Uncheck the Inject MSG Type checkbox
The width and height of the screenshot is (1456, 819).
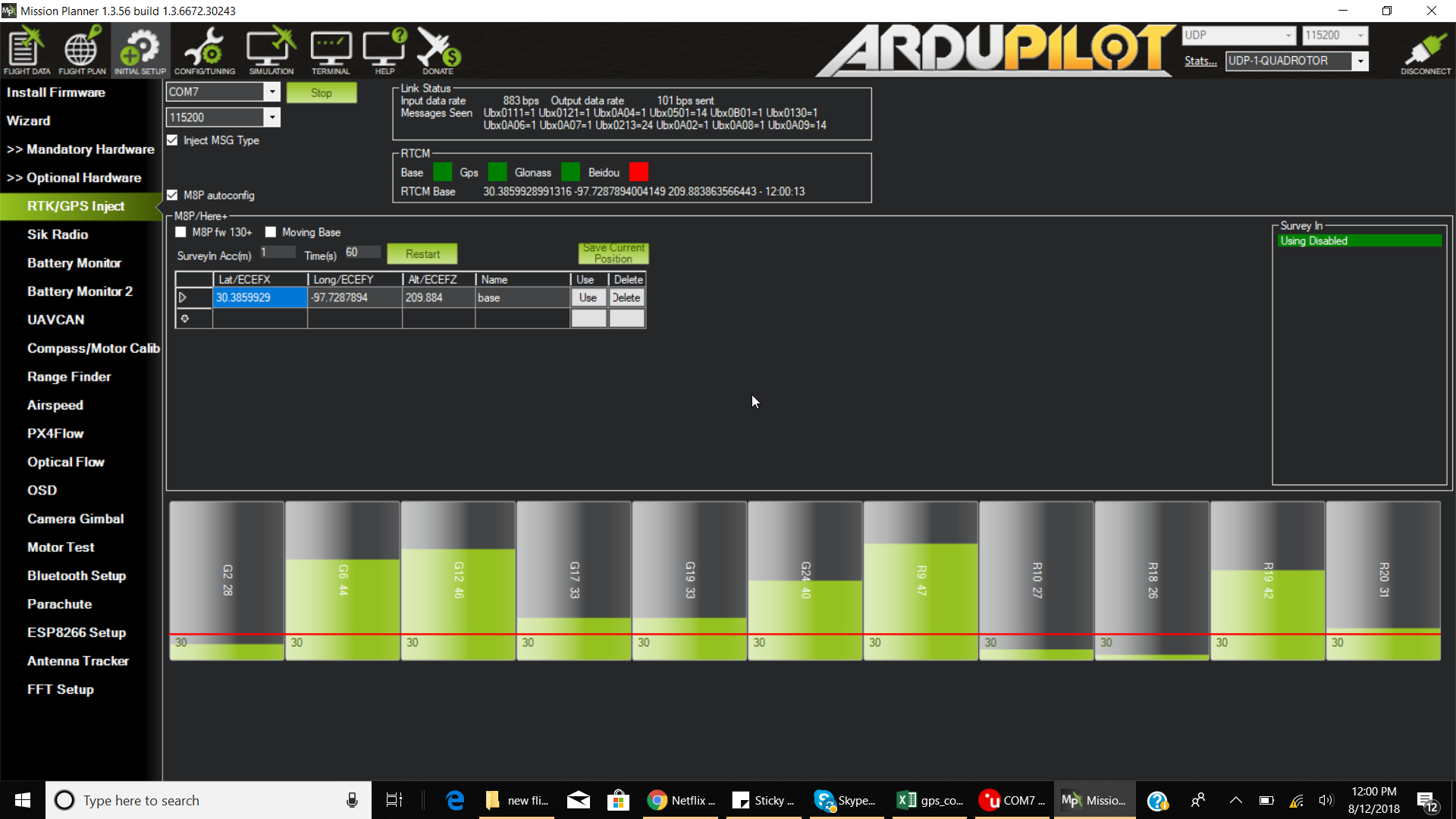coord(172,140)
